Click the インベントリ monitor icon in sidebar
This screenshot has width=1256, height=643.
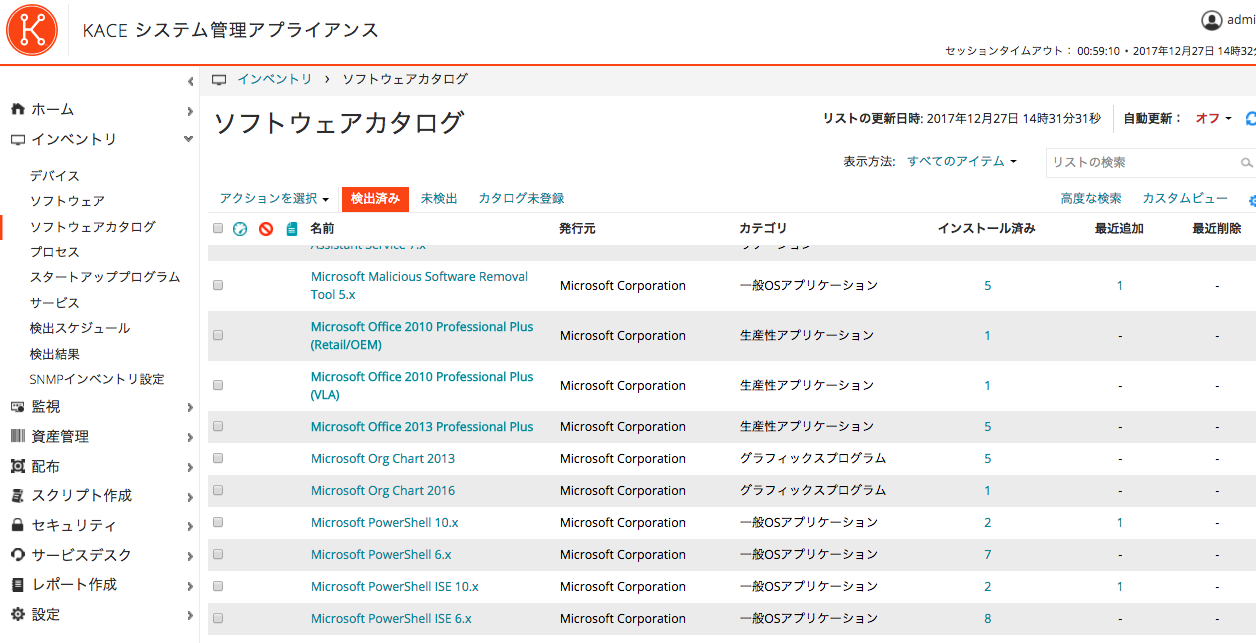17,140
